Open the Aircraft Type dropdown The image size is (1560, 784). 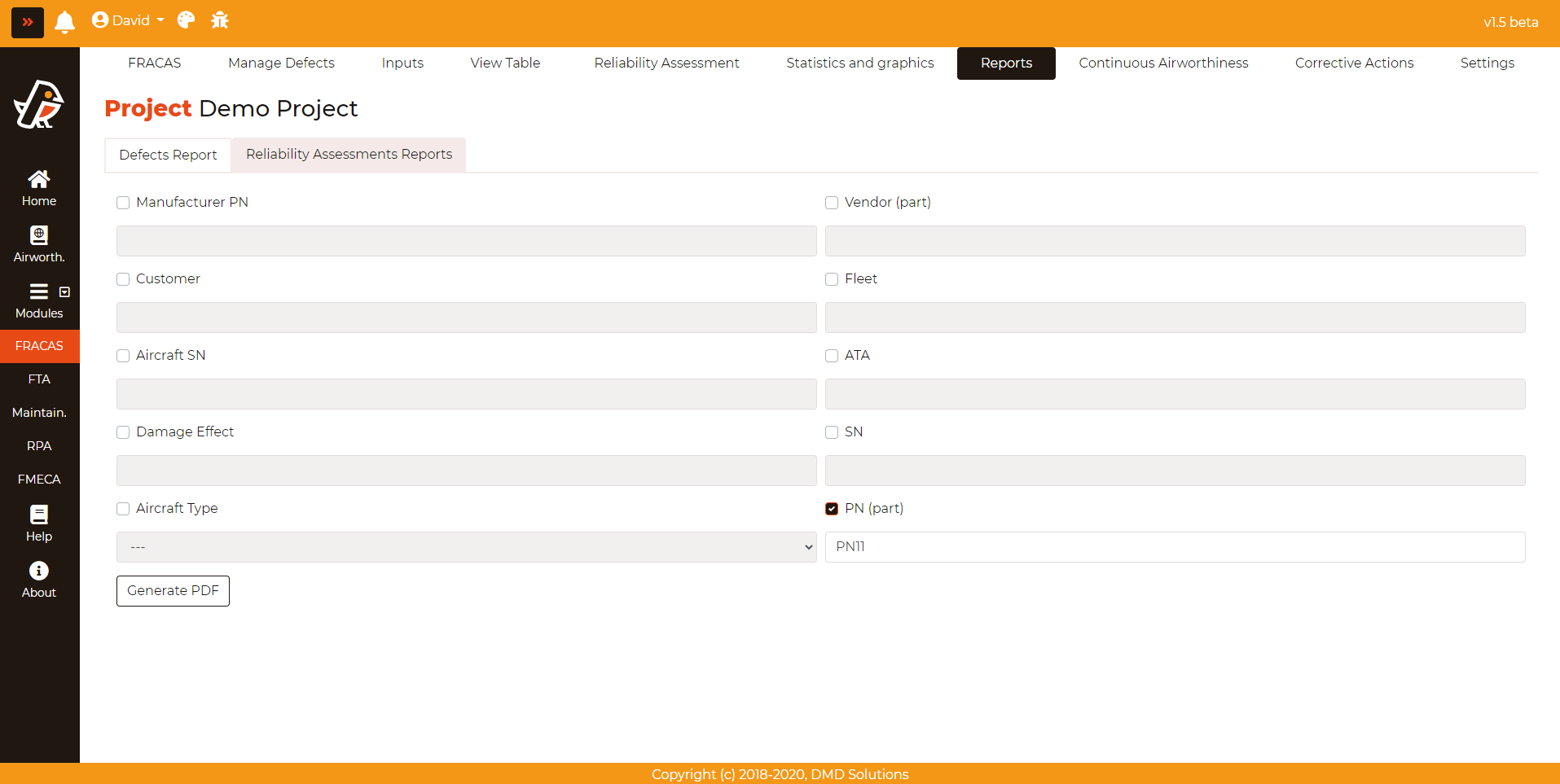pyautogui.click(x=466, y=547)
